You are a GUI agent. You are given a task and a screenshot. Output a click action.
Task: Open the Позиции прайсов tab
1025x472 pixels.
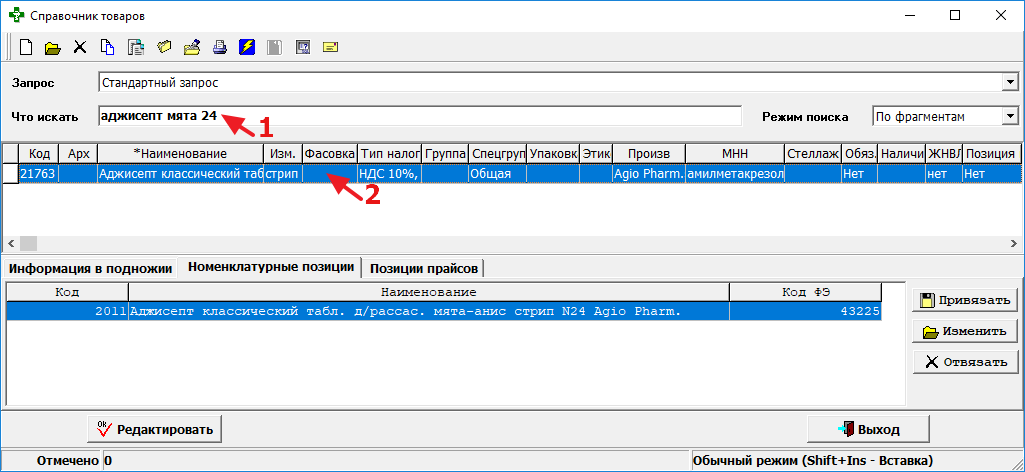[425, 268]
